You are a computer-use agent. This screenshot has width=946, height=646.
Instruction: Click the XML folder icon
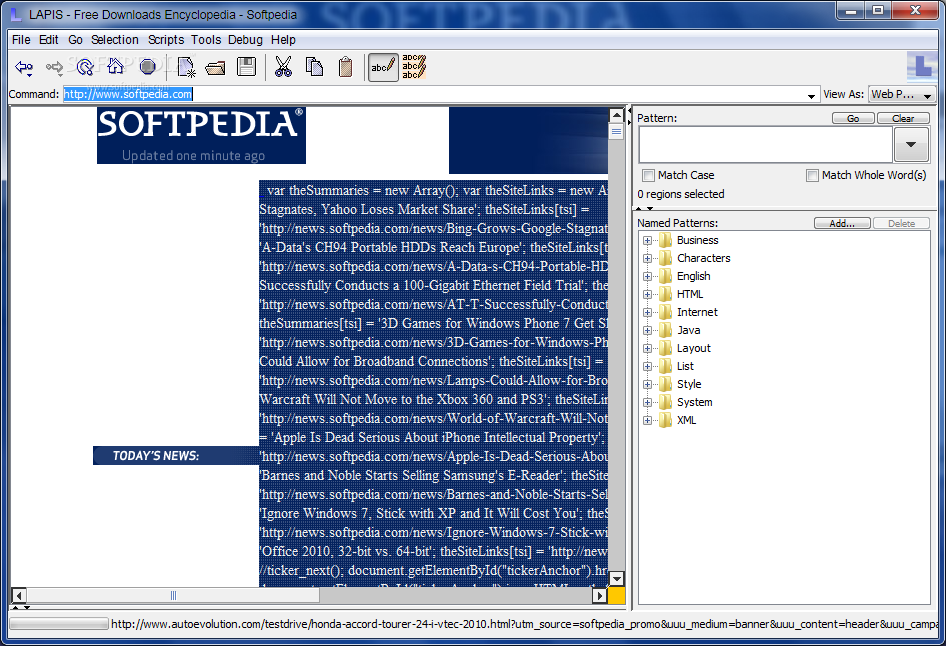[665, 420]
